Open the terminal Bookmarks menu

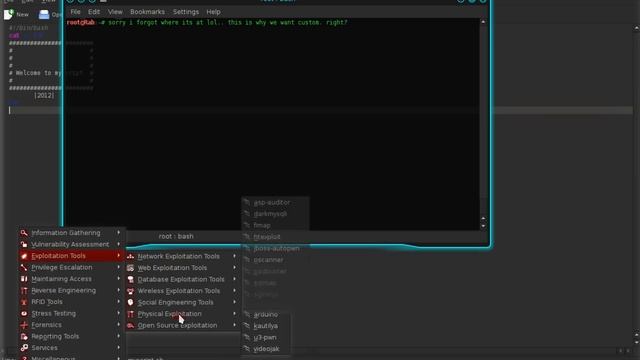[147, 12]
